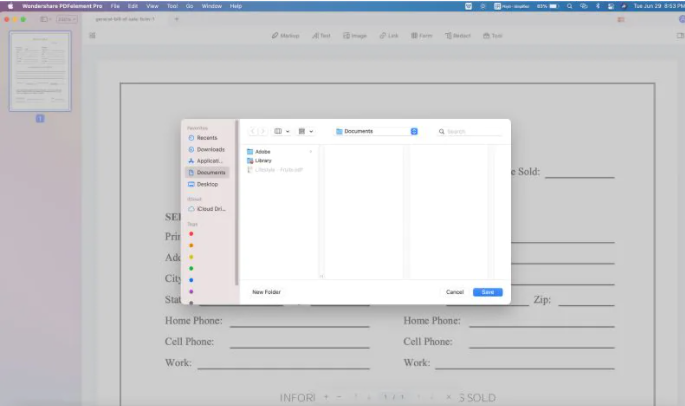Select the yellow tag dot
Viewport: 685px width, 406px height.
coord(191,257)
